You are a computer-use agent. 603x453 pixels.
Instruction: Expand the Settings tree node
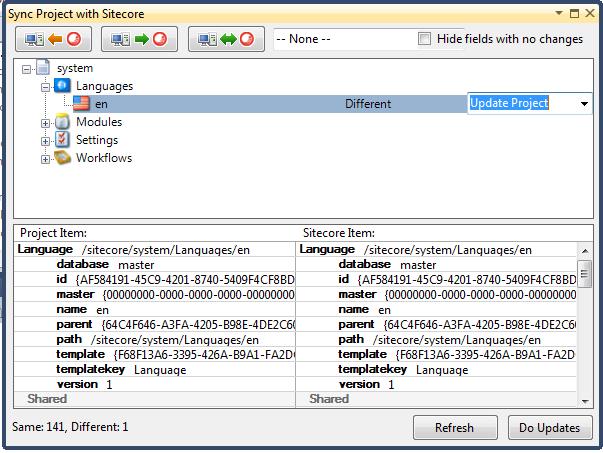[45, 141]
